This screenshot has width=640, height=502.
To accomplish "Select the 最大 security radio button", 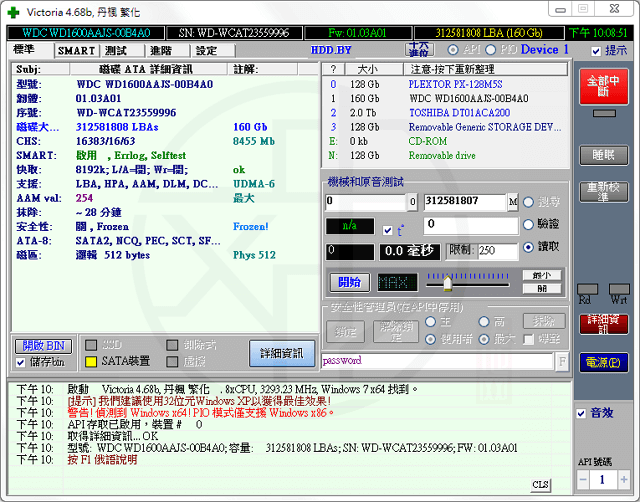I will (484, 339).
